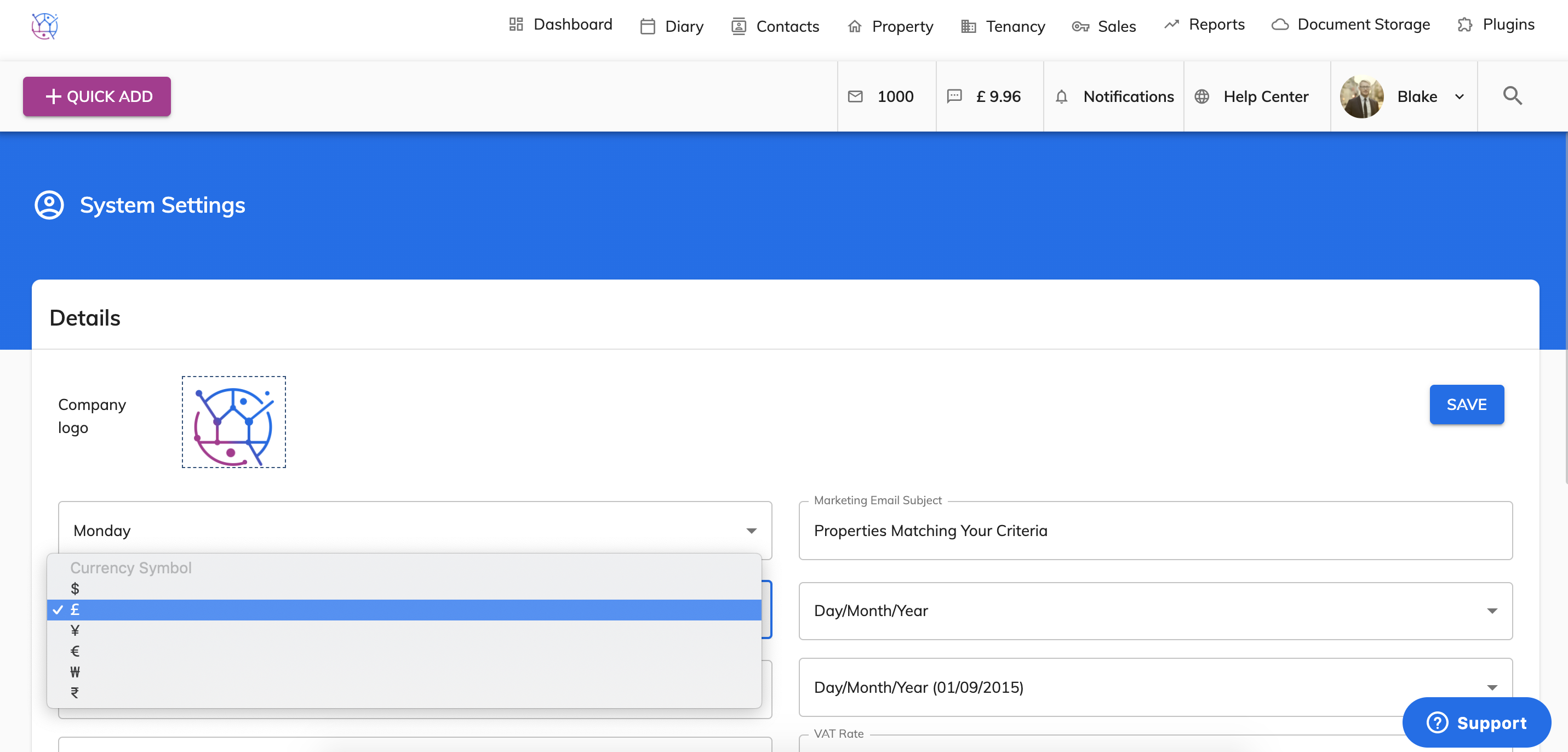Click the Notifications bell icon
Image resolution: width=1568 pixels, height=752 pixels.
point(1061,97)
